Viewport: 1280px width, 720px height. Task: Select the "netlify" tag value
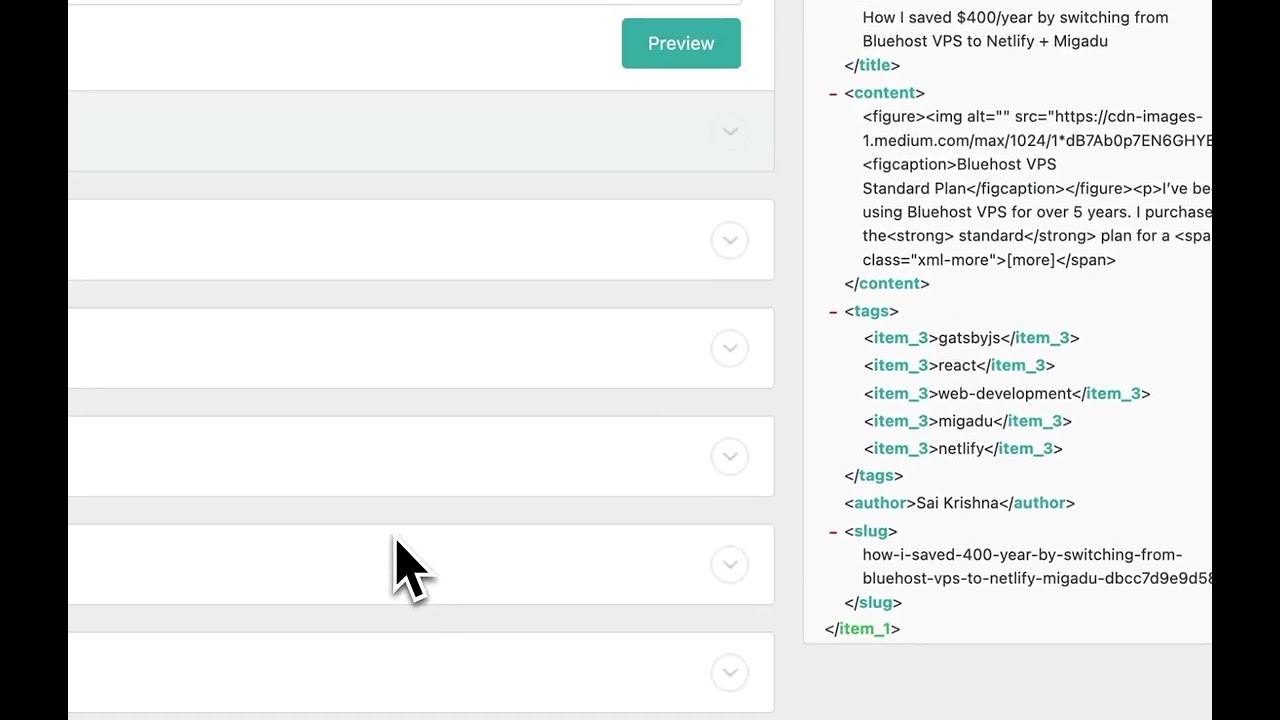click(x=961, y=449)
